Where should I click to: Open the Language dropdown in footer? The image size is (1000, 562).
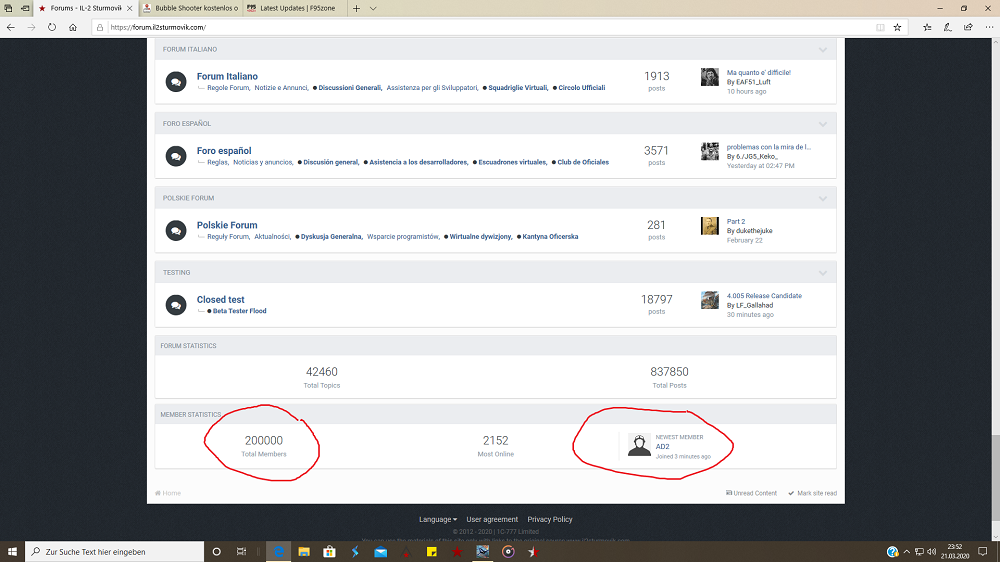point(438,519)
